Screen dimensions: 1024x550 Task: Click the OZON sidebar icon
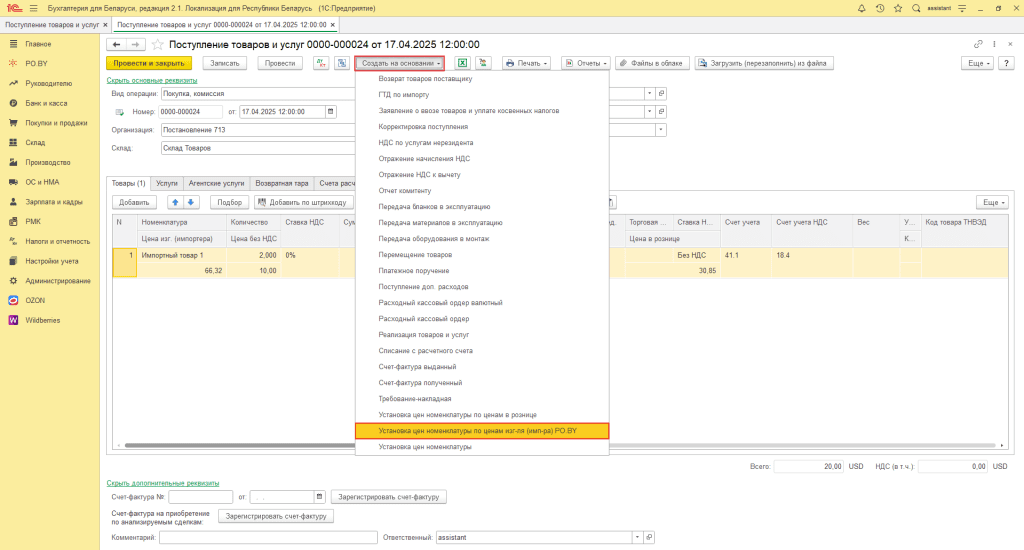(13, 300)
